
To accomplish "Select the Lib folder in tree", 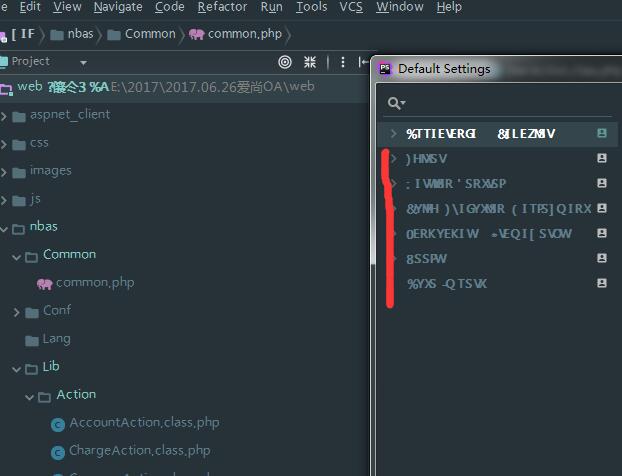I will [x=51, y=367].
